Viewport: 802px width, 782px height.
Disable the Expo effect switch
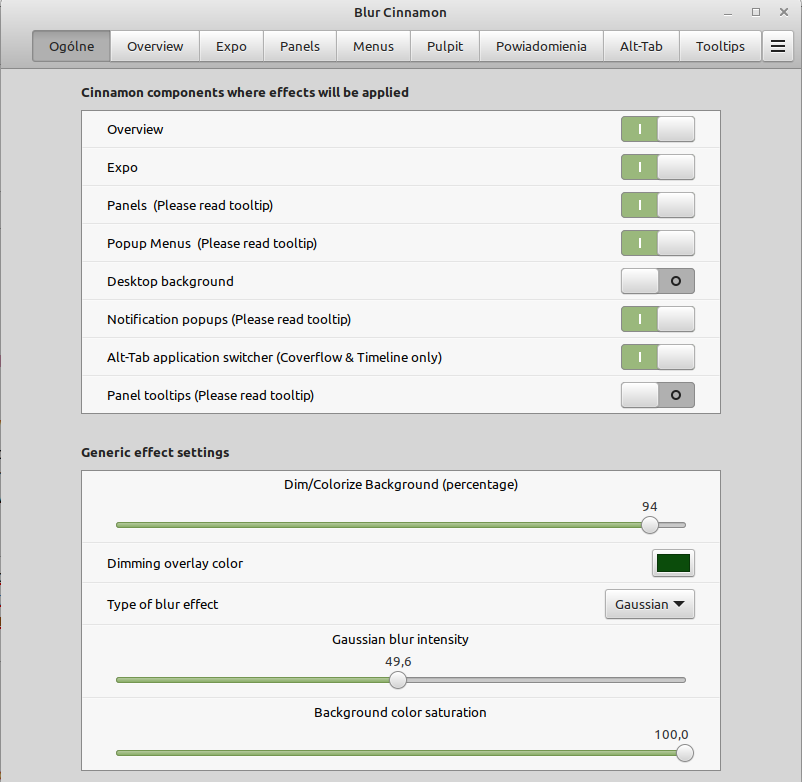pyautogui.click(x=658, y=167)
